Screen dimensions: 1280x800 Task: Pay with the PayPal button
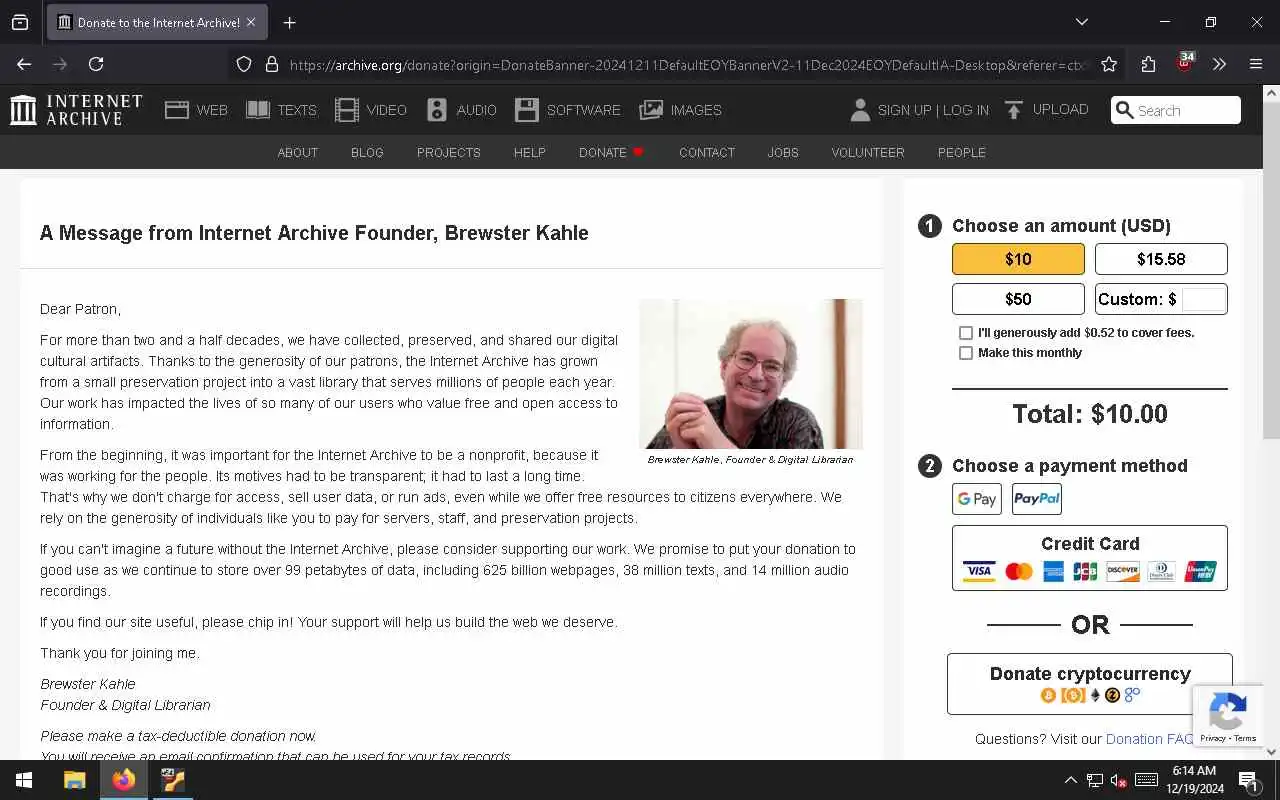click(x=1037, y=499)
